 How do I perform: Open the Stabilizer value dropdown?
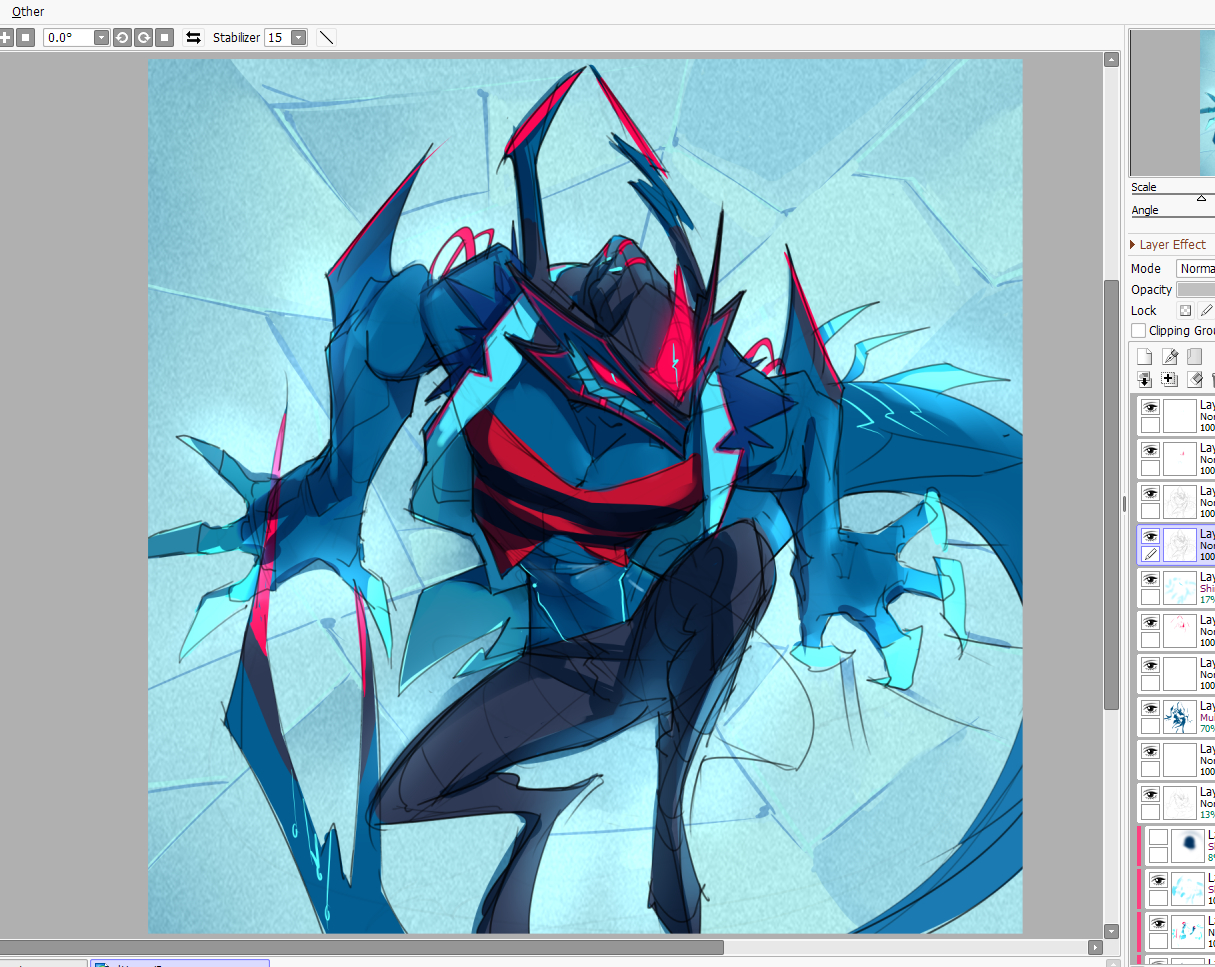coord(299,37)
